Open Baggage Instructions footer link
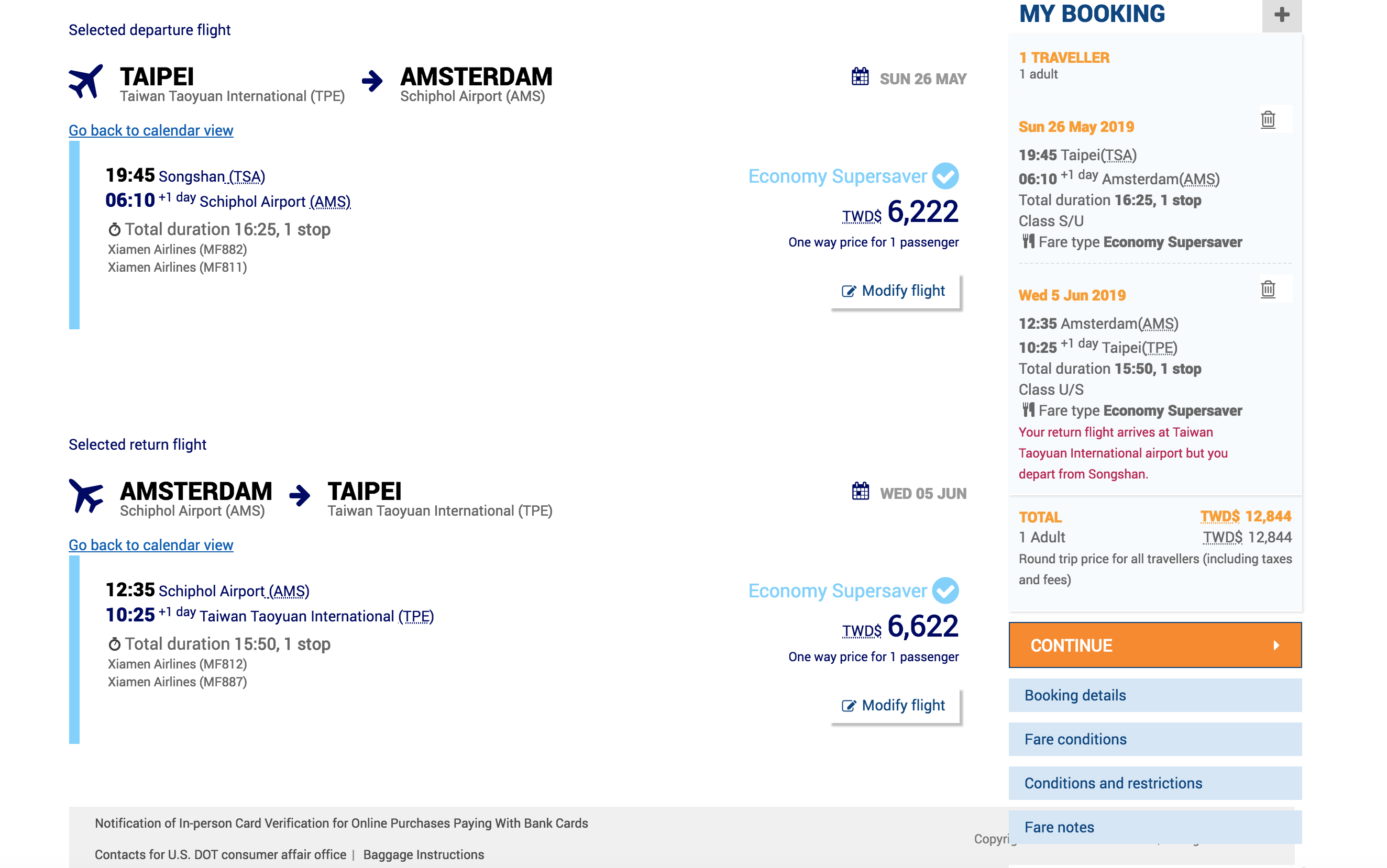This screenshot has height=868, width=1387. [424, 855]
